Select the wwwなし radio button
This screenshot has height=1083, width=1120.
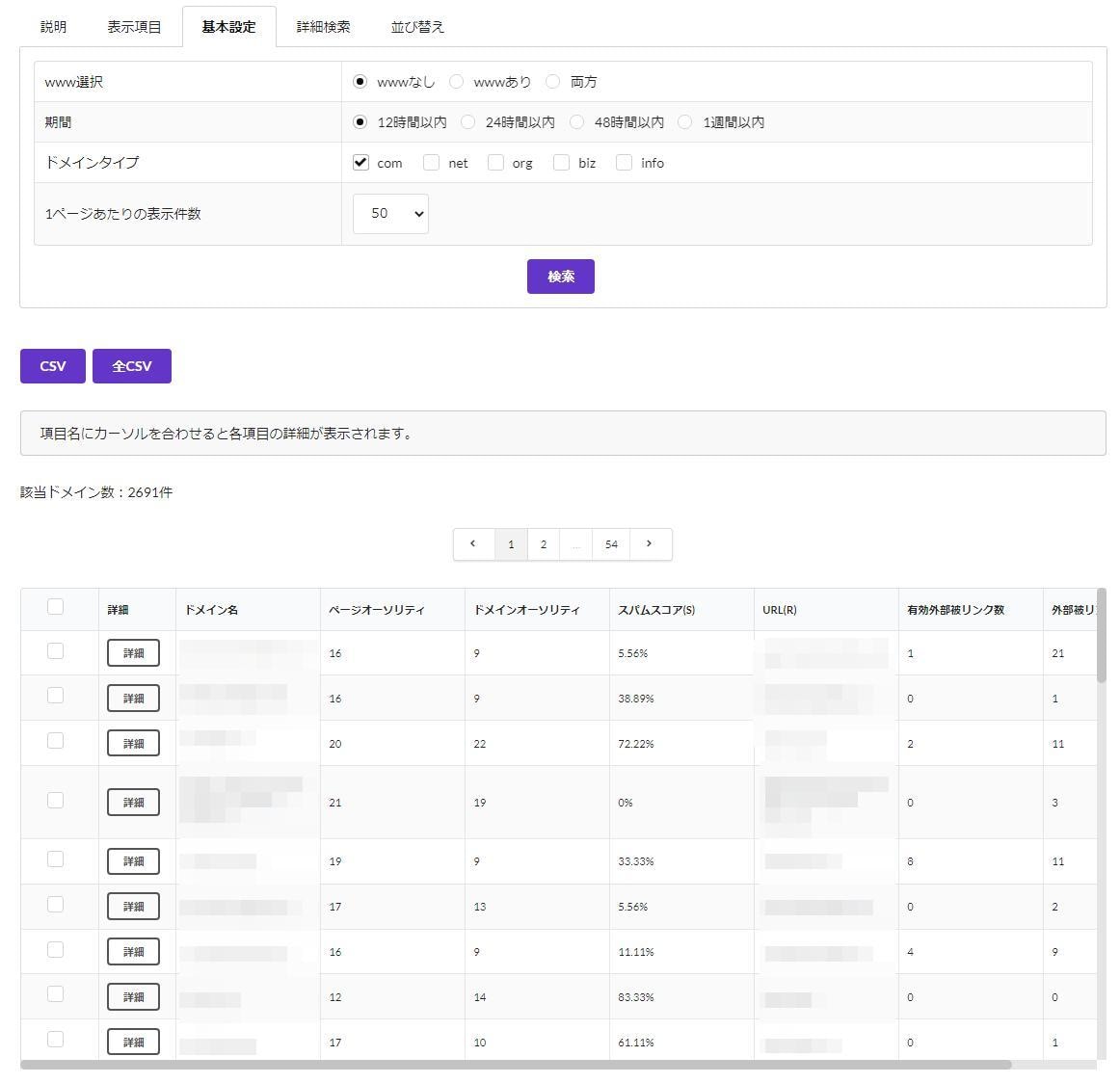[x=360, y=81]
